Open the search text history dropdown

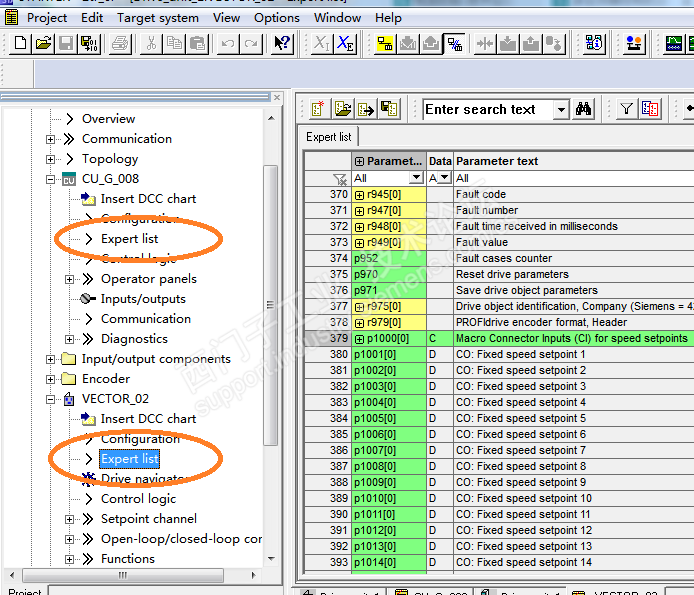pos(561,109)
